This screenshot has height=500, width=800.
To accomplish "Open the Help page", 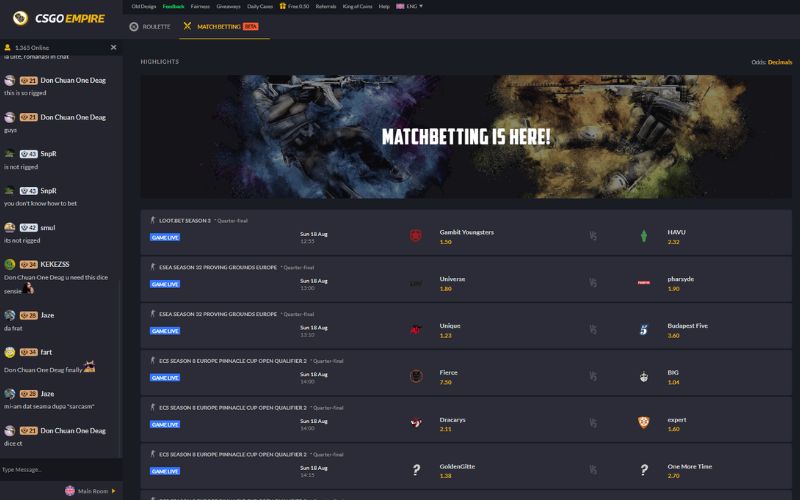I will [x=384, y=7].
